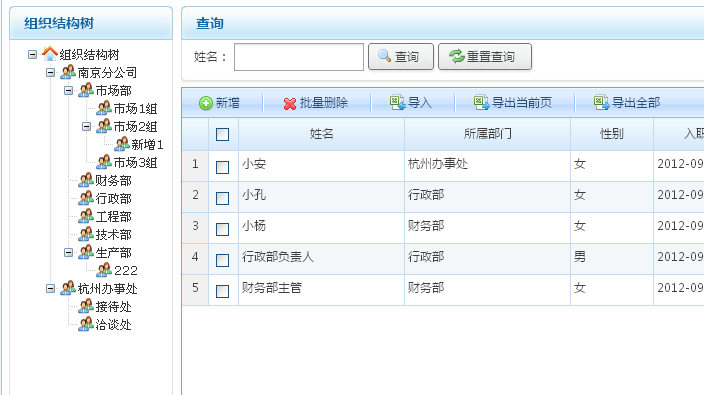Click the green plus icon of 新增
Viewport: 704px width, 395px height.
point(206,103)
